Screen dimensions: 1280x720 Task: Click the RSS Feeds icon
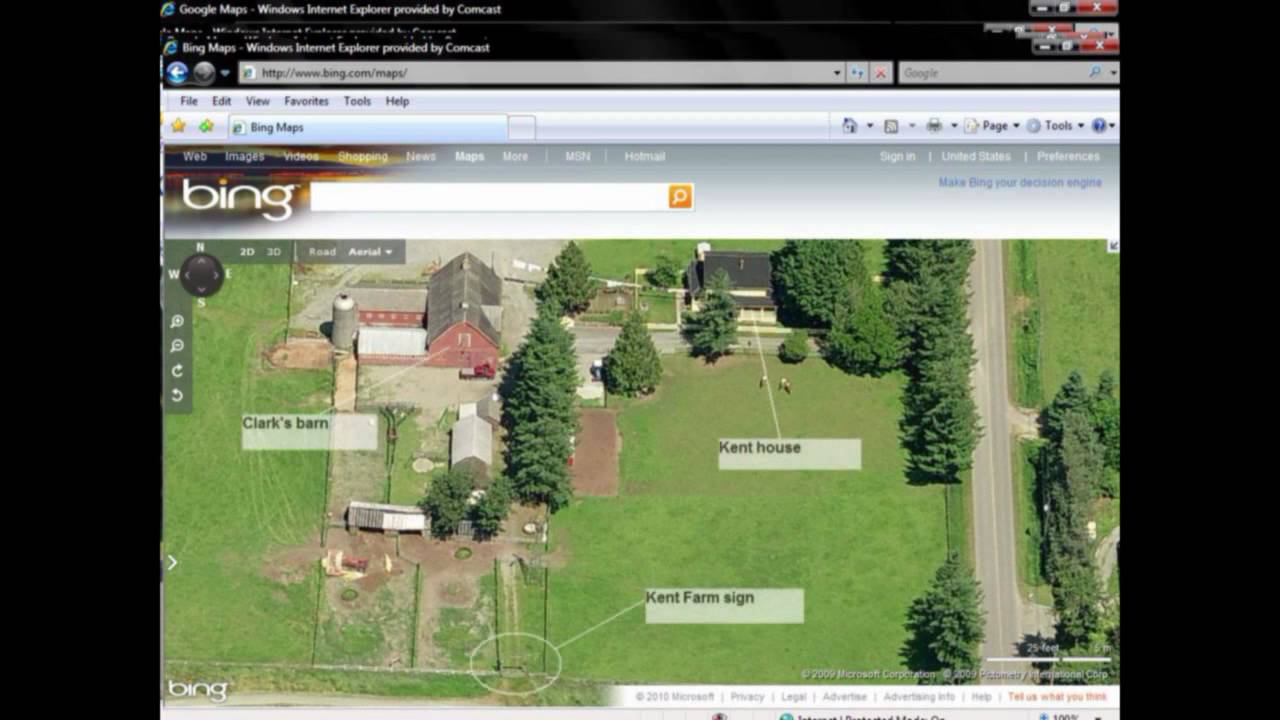(x=891, y=126)
